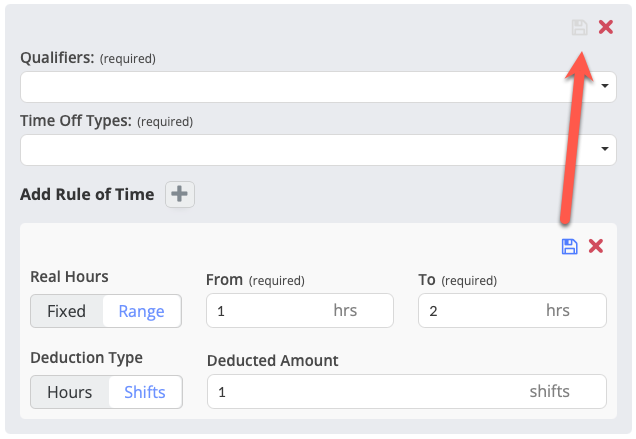Set Deduction Type to Shifts
The width and height of the screenshot is (636, 439).
click(x=145, y=392)
